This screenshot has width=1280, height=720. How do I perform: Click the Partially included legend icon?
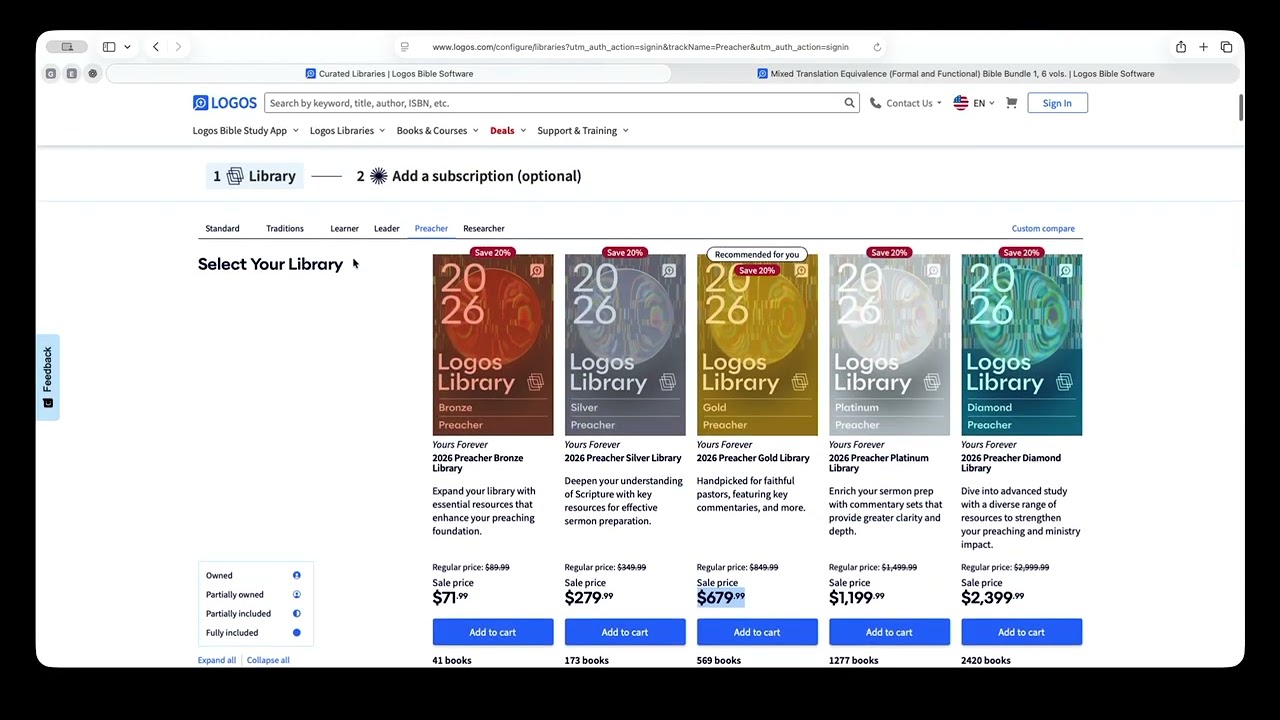click(296, 613)
